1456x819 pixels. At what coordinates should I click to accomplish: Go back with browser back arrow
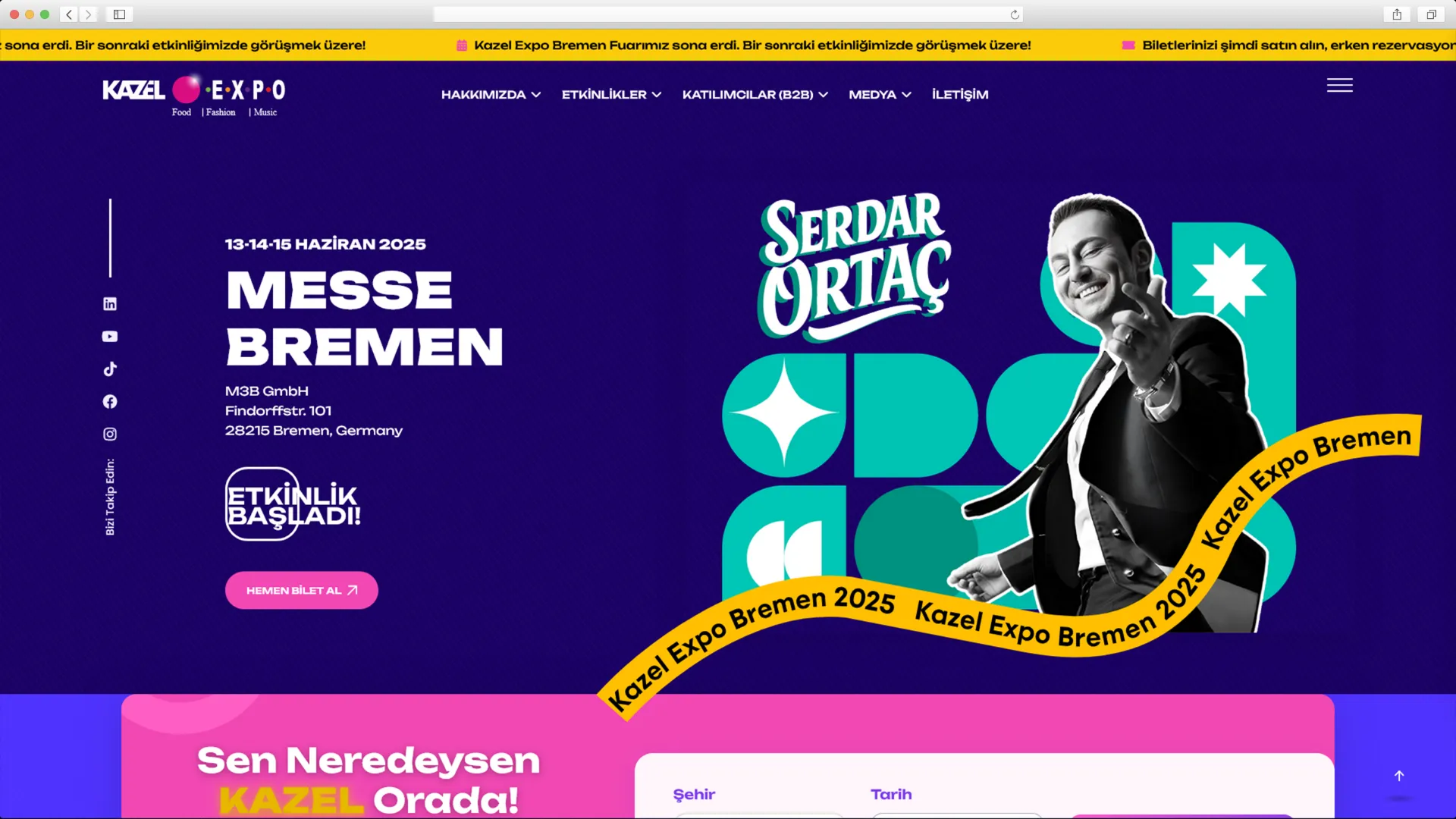(x=69, y=14)
